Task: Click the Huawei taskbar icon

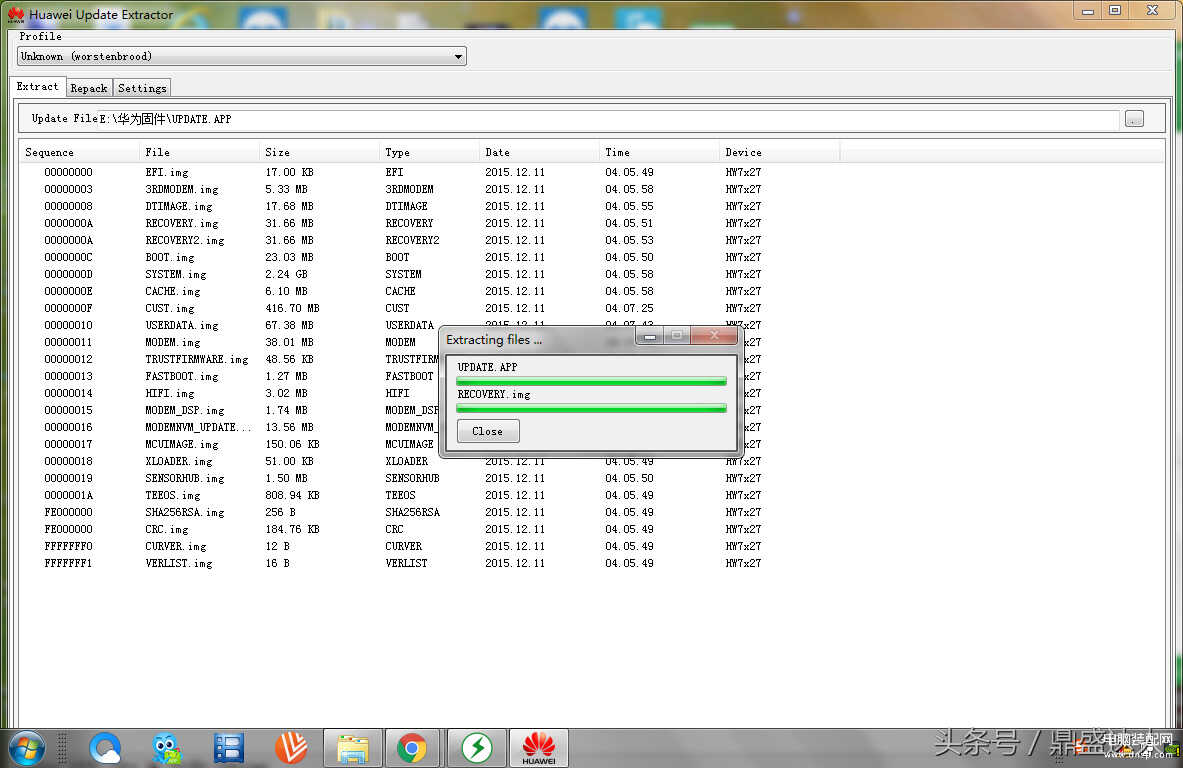Action: tap(539, 747)
